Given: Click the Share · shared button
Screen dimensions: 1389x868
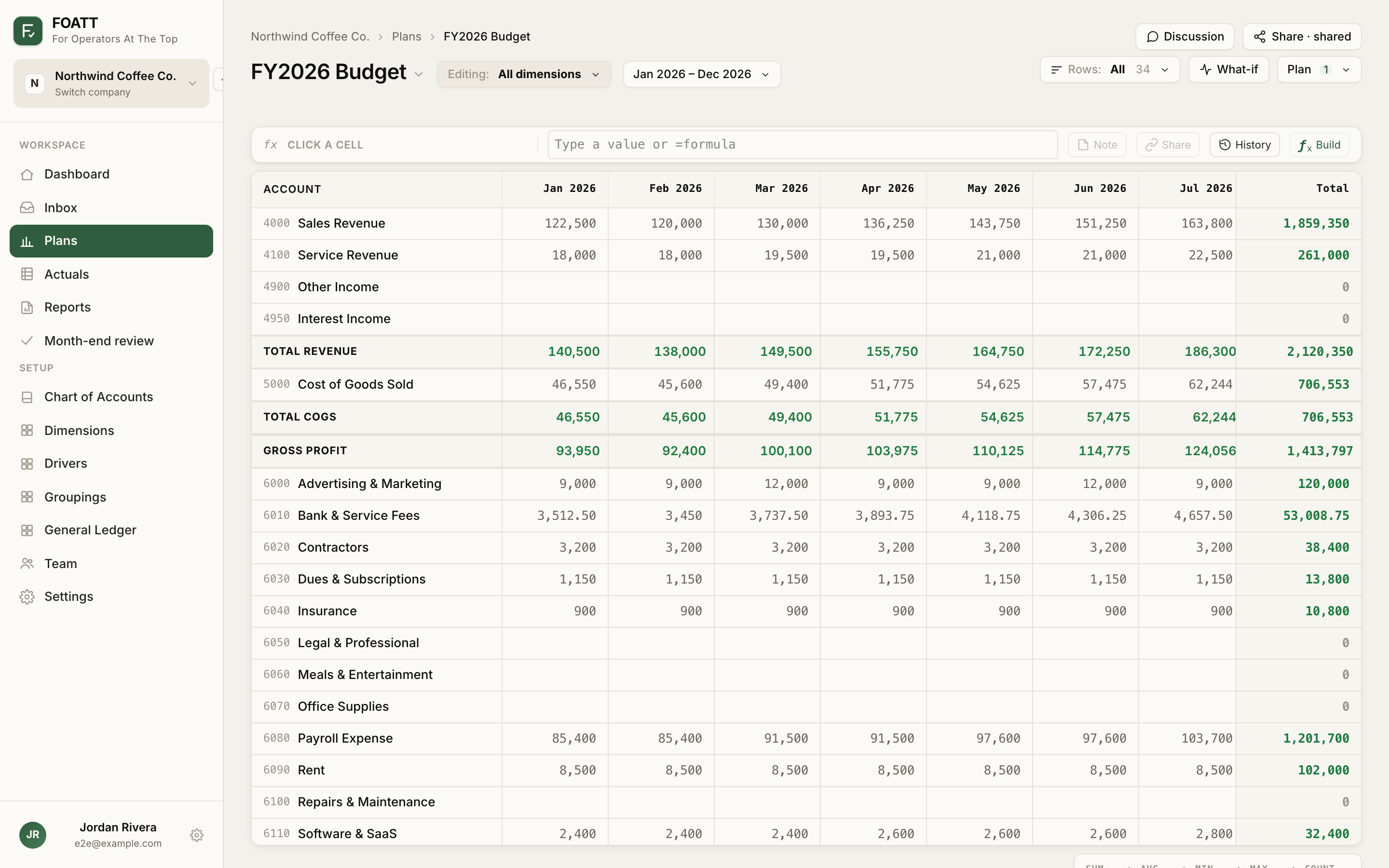Looking at the screenshot, I should (x=1302, y=37).
